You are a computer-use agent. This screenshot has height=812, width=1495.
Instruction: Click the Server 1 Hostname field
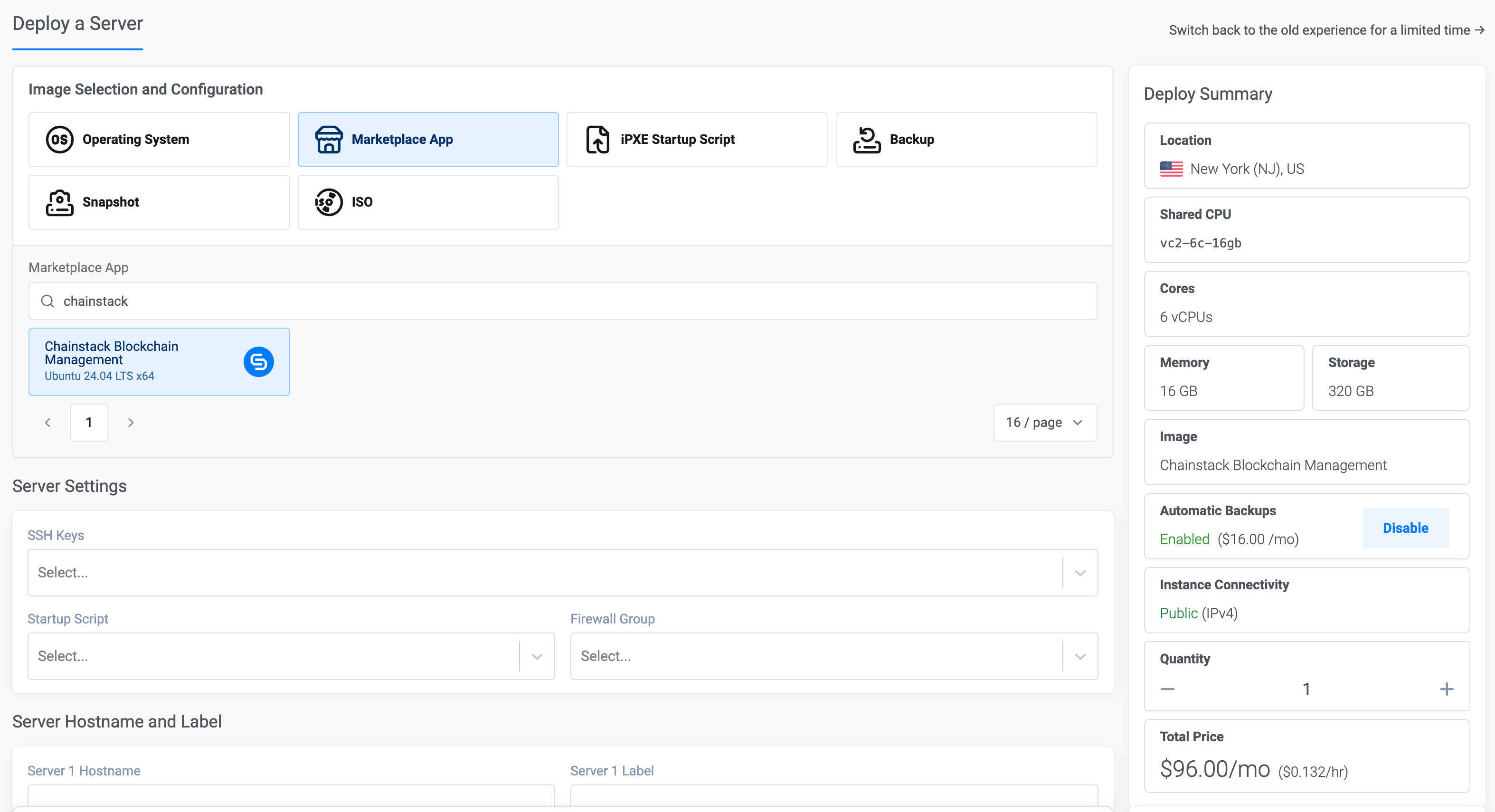291,795
